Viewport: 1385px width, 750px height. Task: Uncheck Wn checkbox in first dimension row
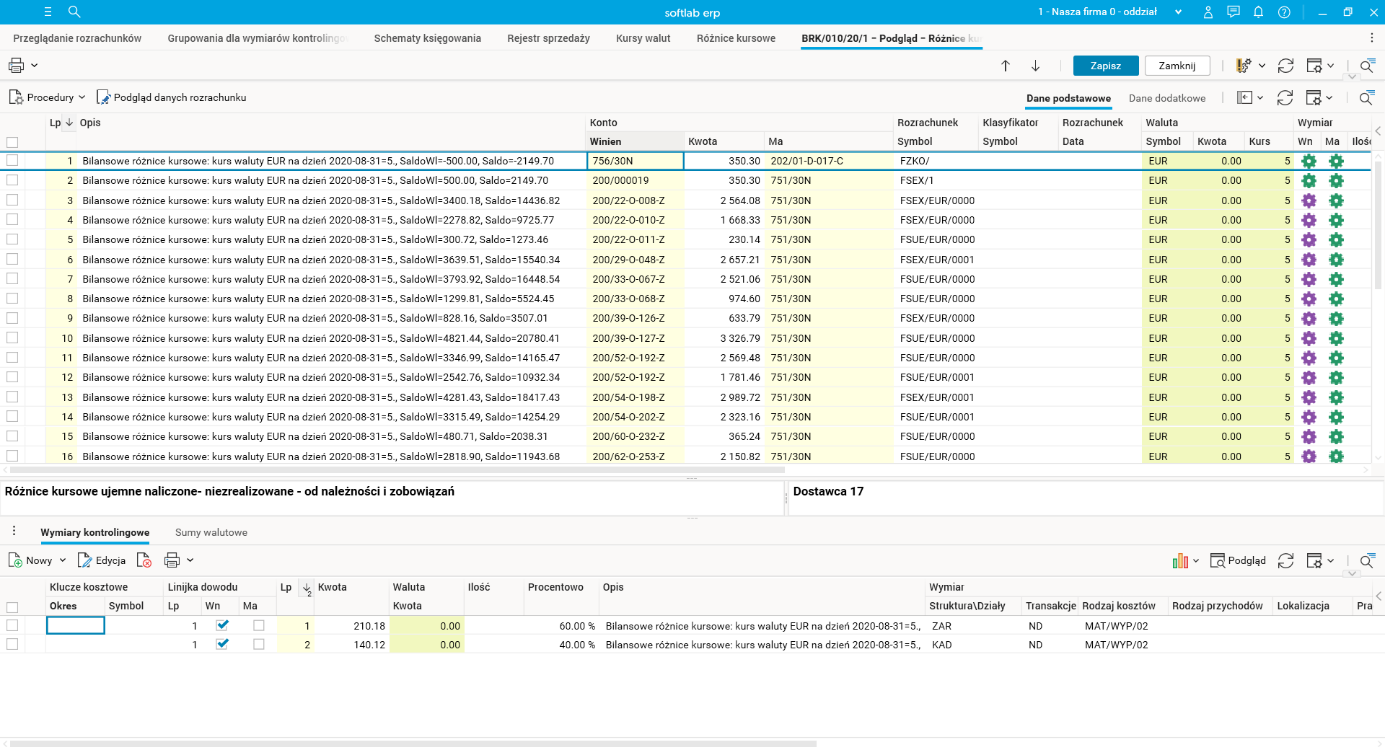[222, 625]
